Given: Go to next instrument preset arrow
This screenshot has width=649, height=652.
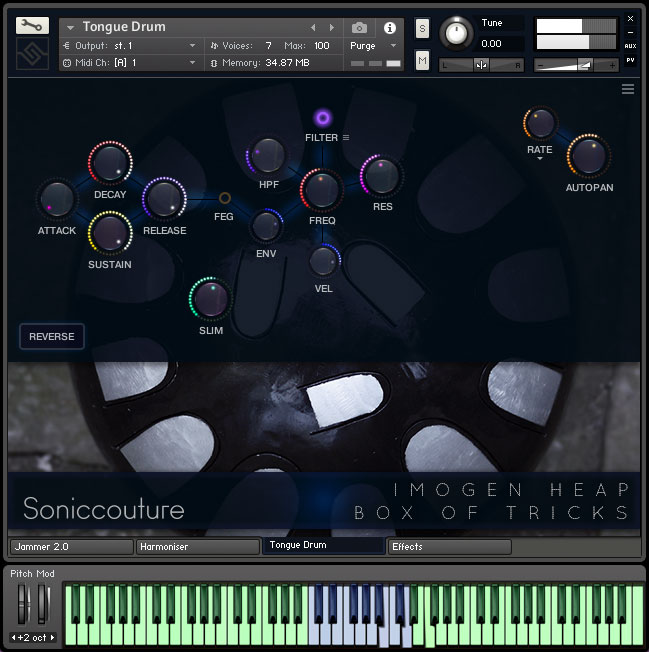Looking at the screenshot, I should [331, 27].
